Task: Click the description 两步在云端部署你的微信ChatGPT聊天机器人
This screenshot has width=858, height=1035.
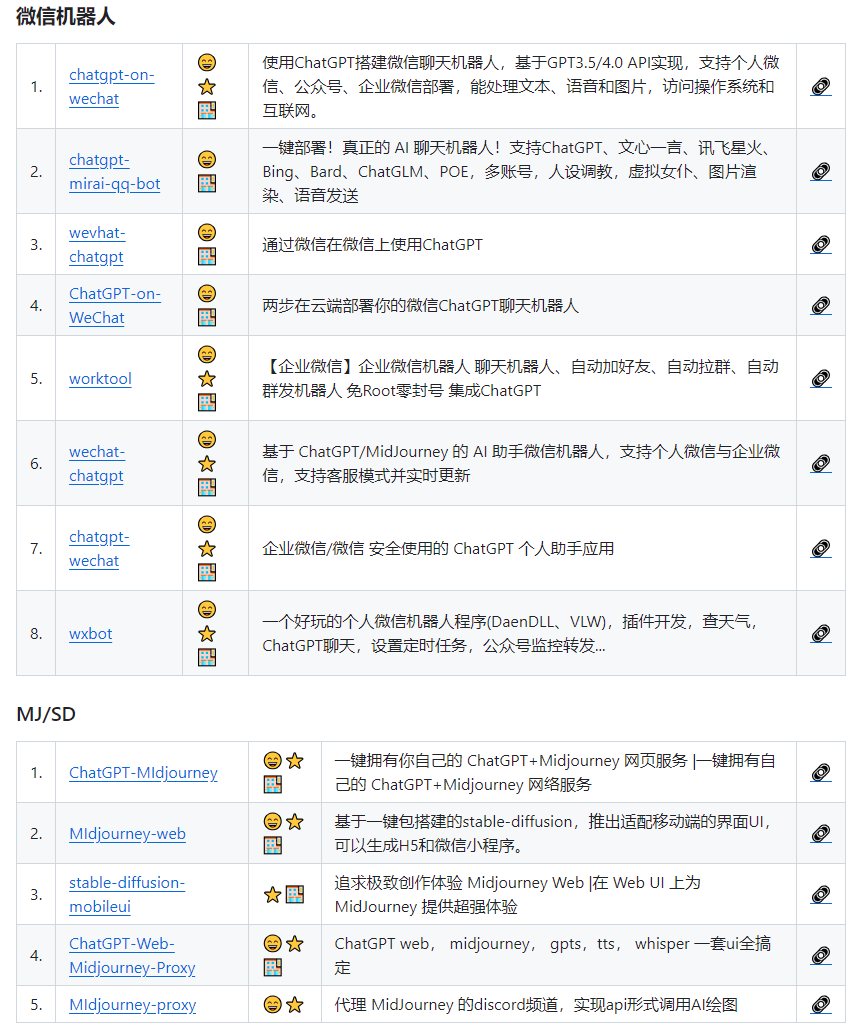Action: tap(420, 306)
